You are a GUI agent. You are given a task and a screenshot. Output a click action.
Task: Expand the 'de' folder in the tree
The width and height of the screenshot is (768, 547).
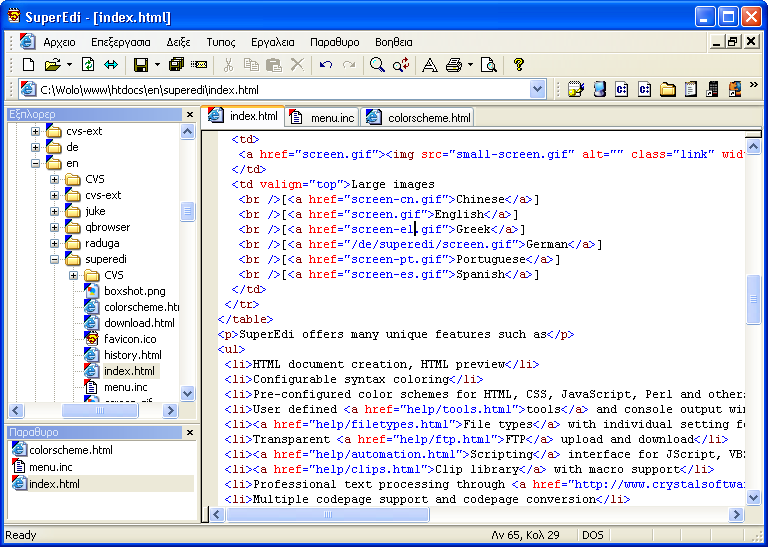click(x=35, y=147)
